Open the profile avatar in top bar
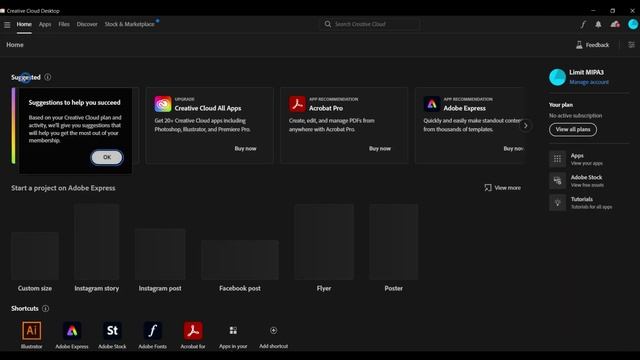 tap(633, 24)
